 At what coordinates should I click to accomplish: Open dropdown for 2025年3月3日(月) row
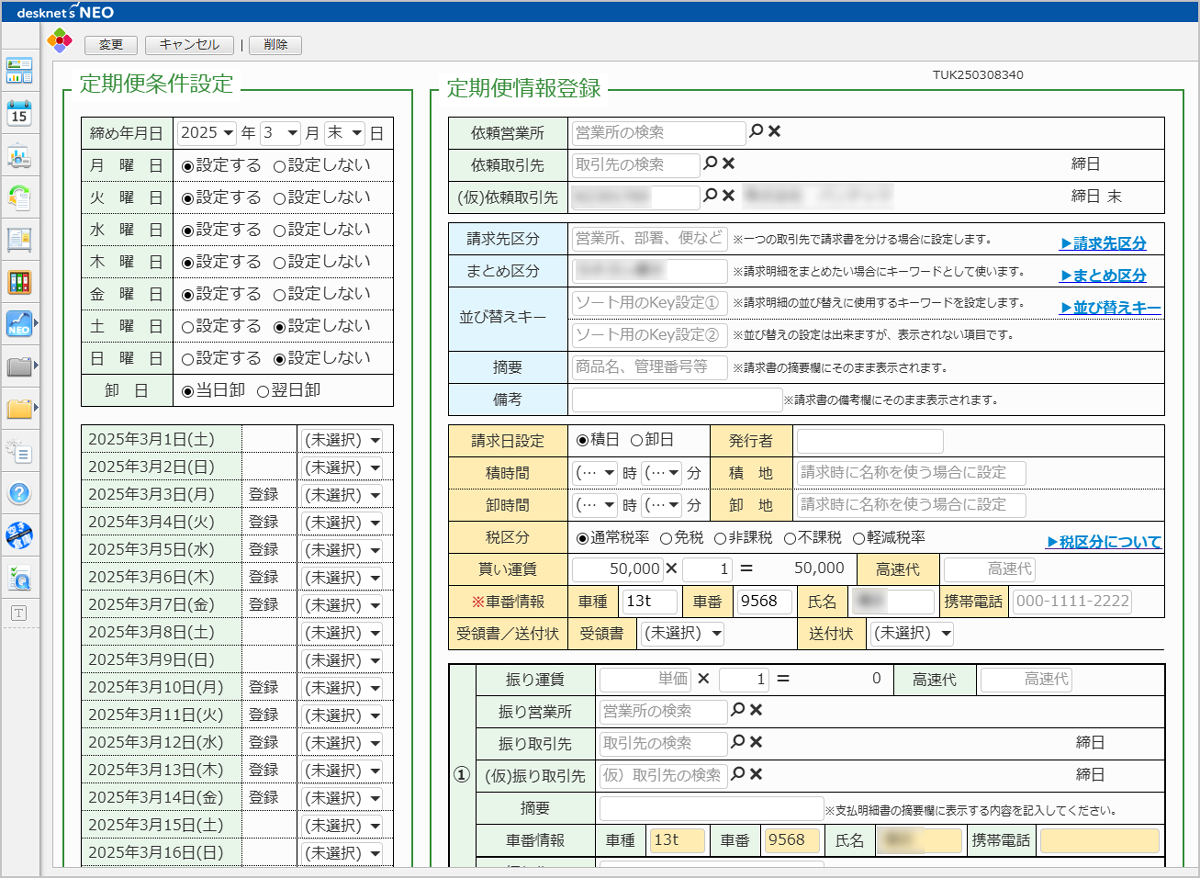click(342, 494)
